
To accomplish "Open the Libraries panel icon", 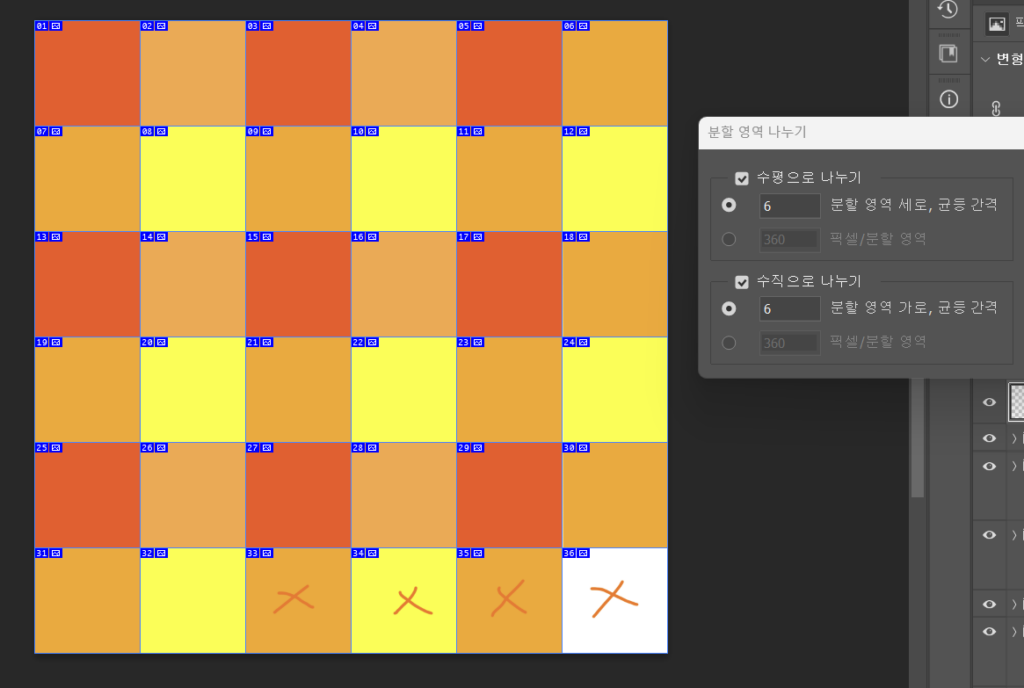I will (948, 54).
